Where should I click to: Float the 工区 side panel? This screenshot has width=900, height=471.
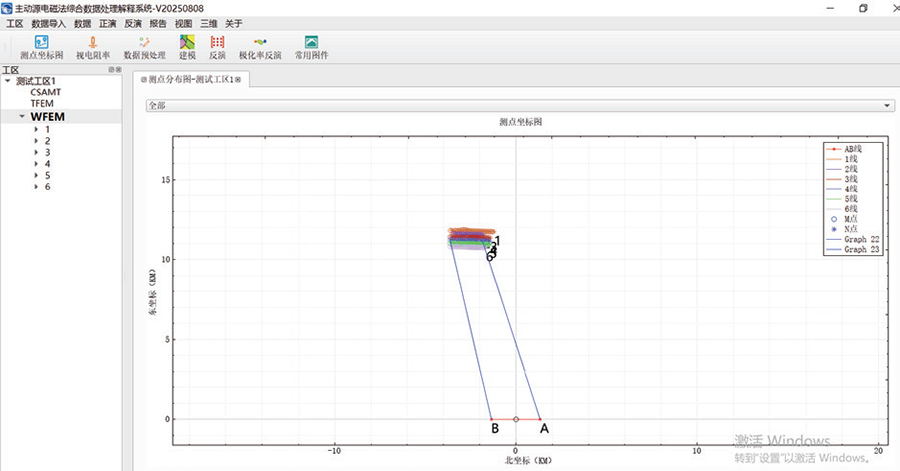pyautogui.click(x=111, y=70)
